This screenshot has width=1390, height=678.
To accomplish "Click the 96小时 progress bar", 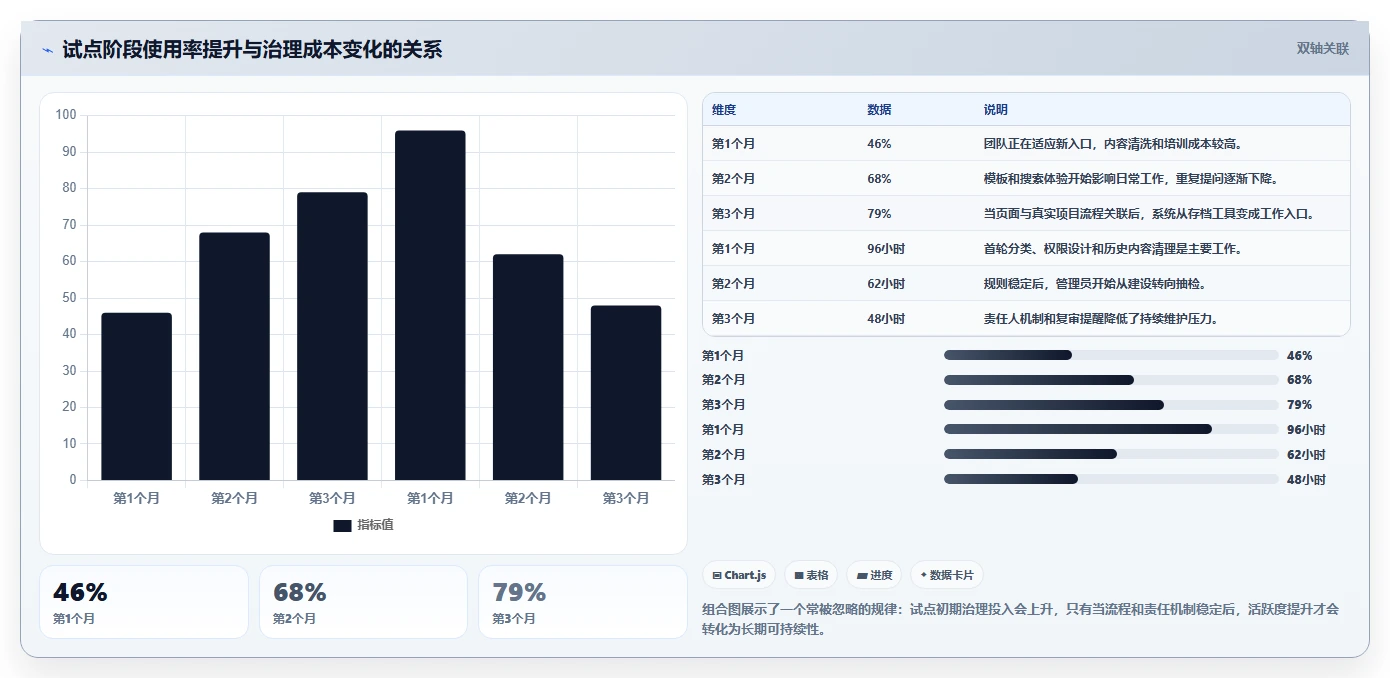I will click(x=1111, y=430).
